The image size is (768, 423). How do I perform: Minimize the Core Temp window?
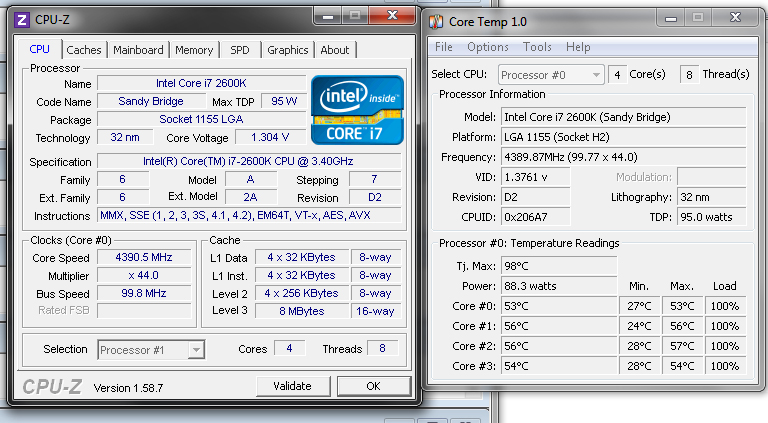click(671, 18)
